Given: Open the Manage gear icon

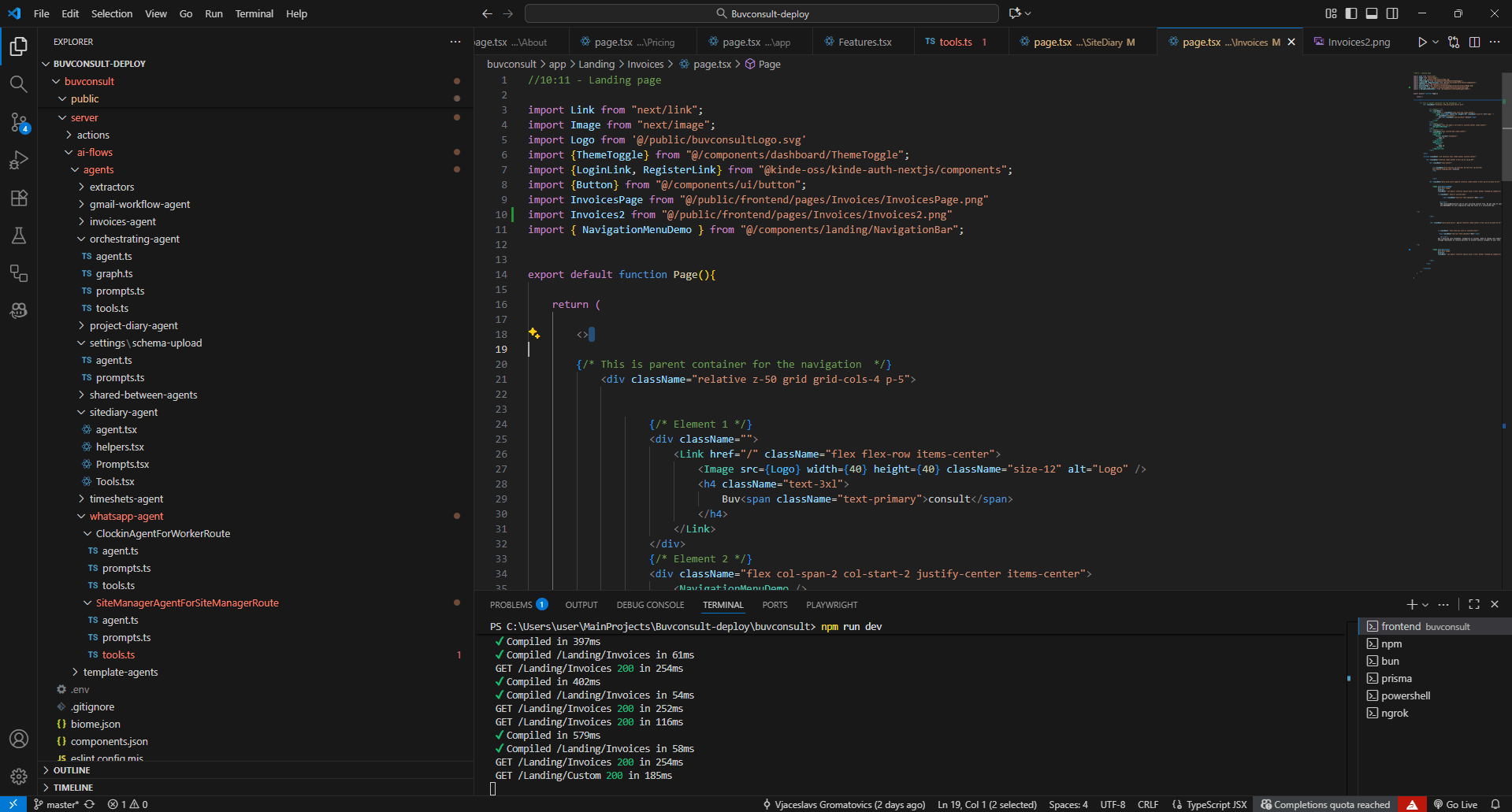Looking at the screenshot, I should point(19,777).
